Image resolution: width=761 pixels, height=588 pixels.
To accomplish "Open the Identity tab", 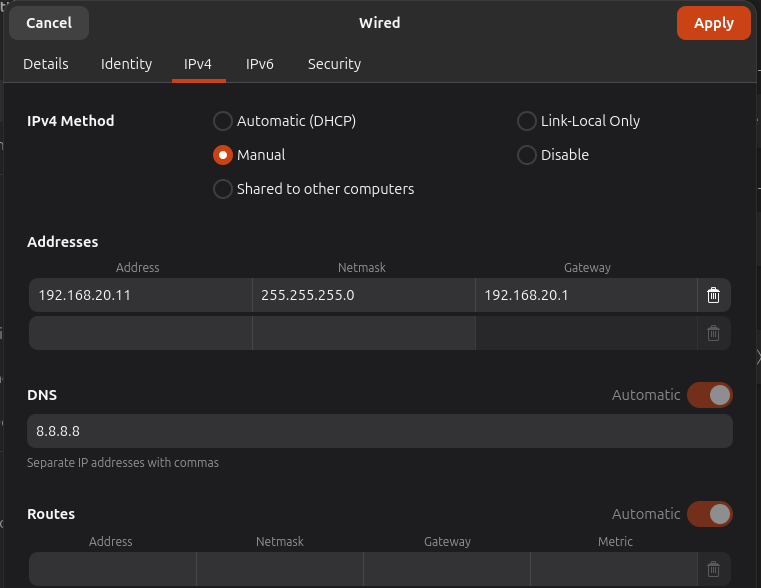I will [x=127, y=64].
